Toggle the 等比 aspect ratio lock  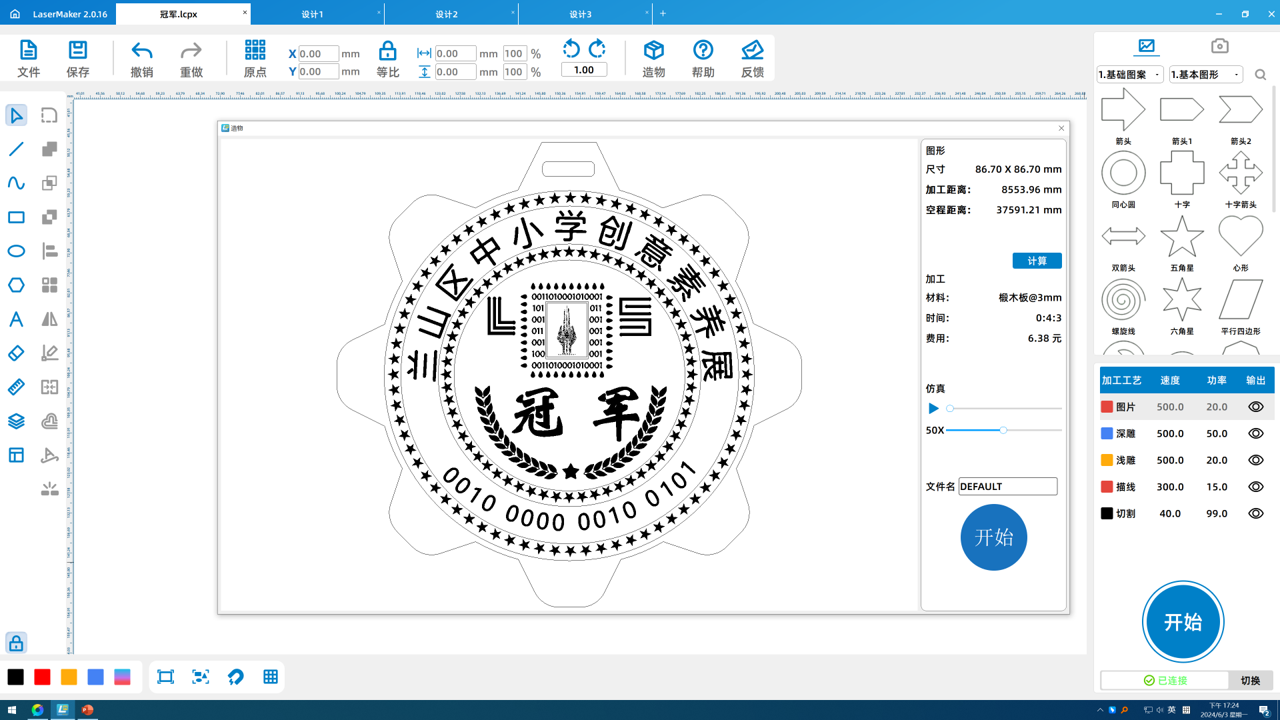[x=388, y=51]
